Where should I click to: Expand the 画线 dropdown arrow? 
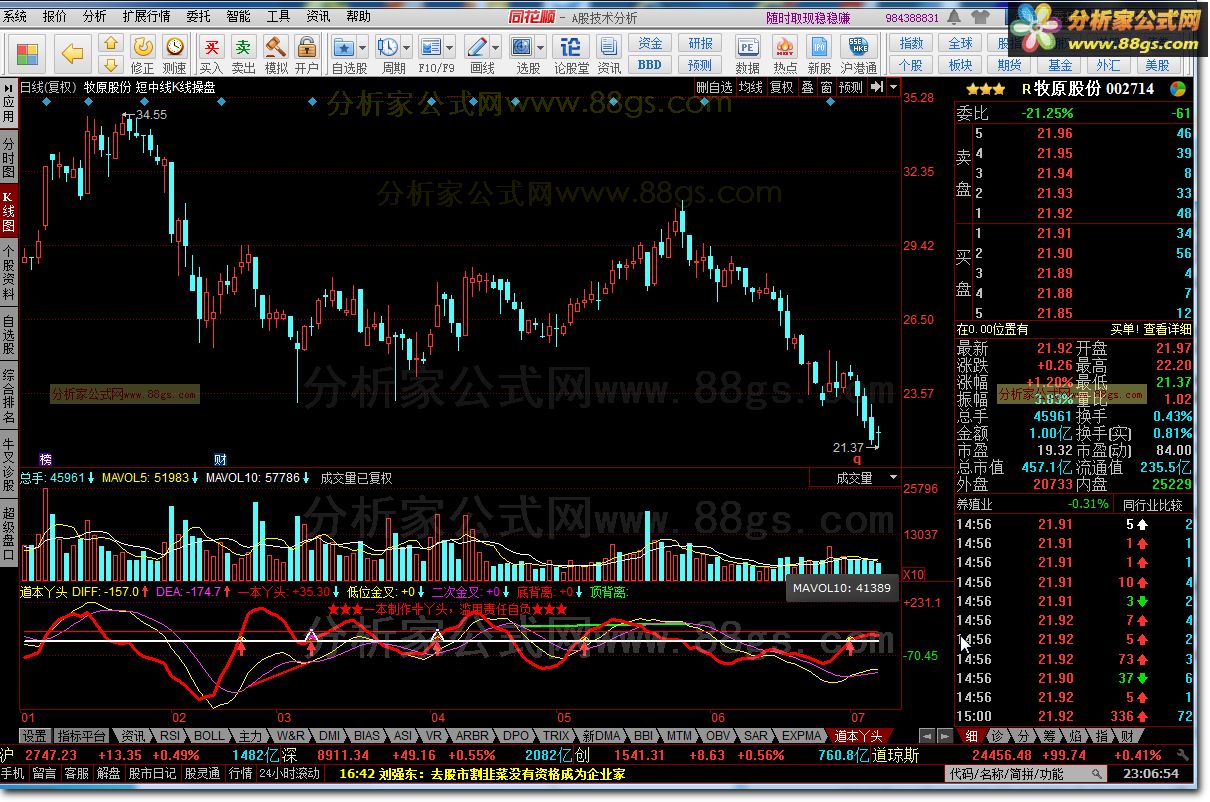496,48
